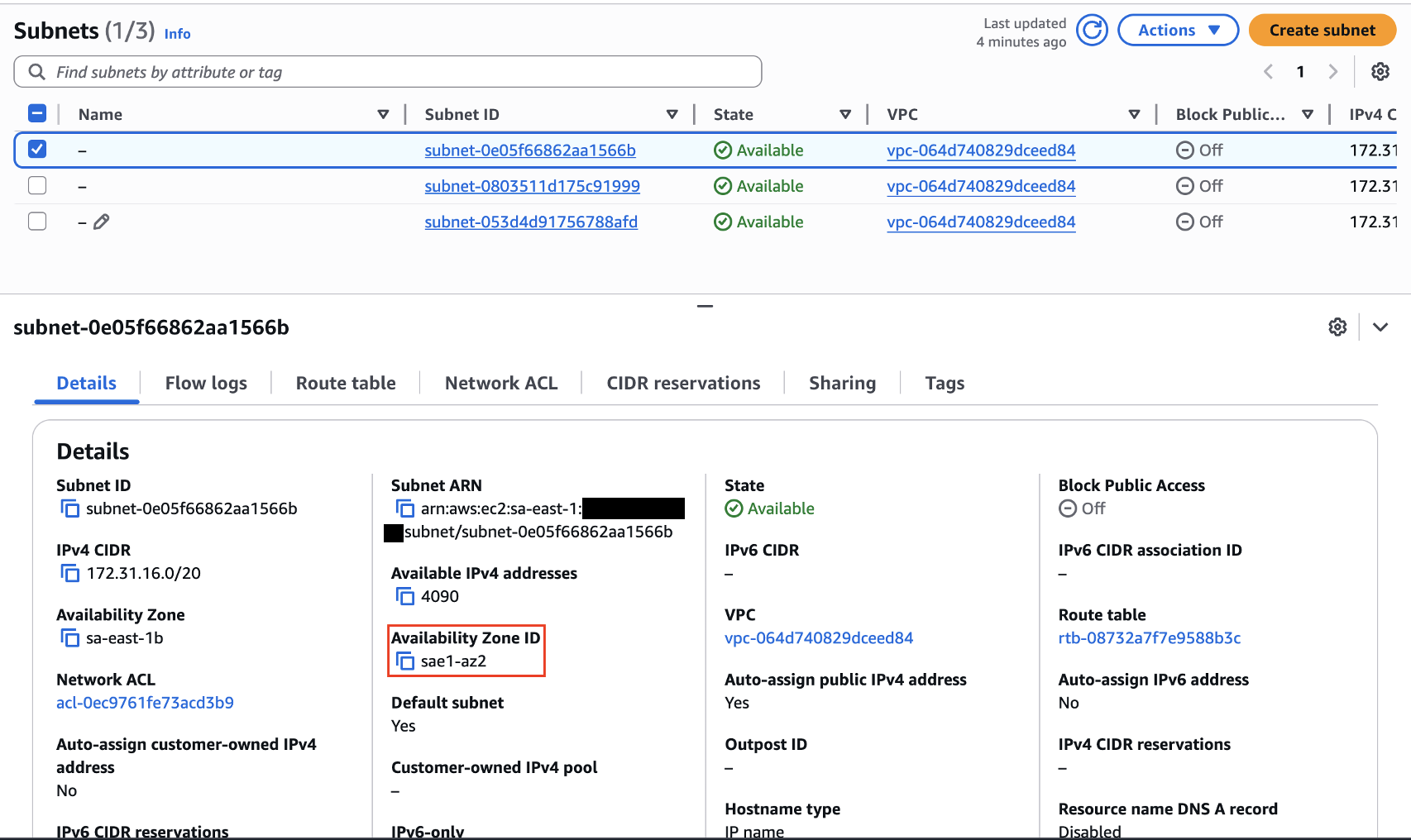Image resolution: width=1411 pixels, height=840 pixels.
Task: Copy the Subnet ID value
Action: pos(70,508)
